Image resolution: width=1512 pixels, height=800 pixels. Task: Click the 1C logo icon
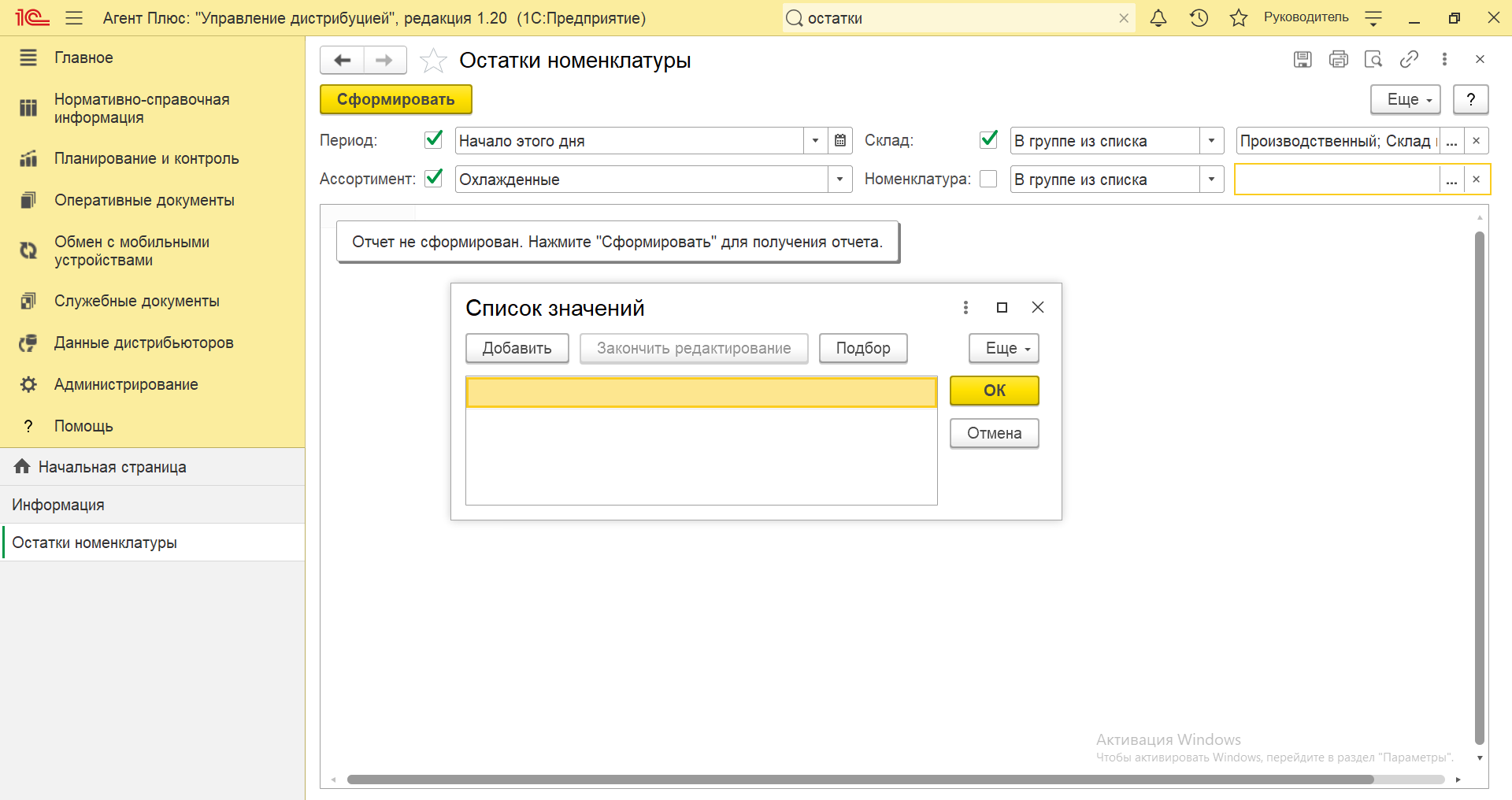(x=32, y=18)
